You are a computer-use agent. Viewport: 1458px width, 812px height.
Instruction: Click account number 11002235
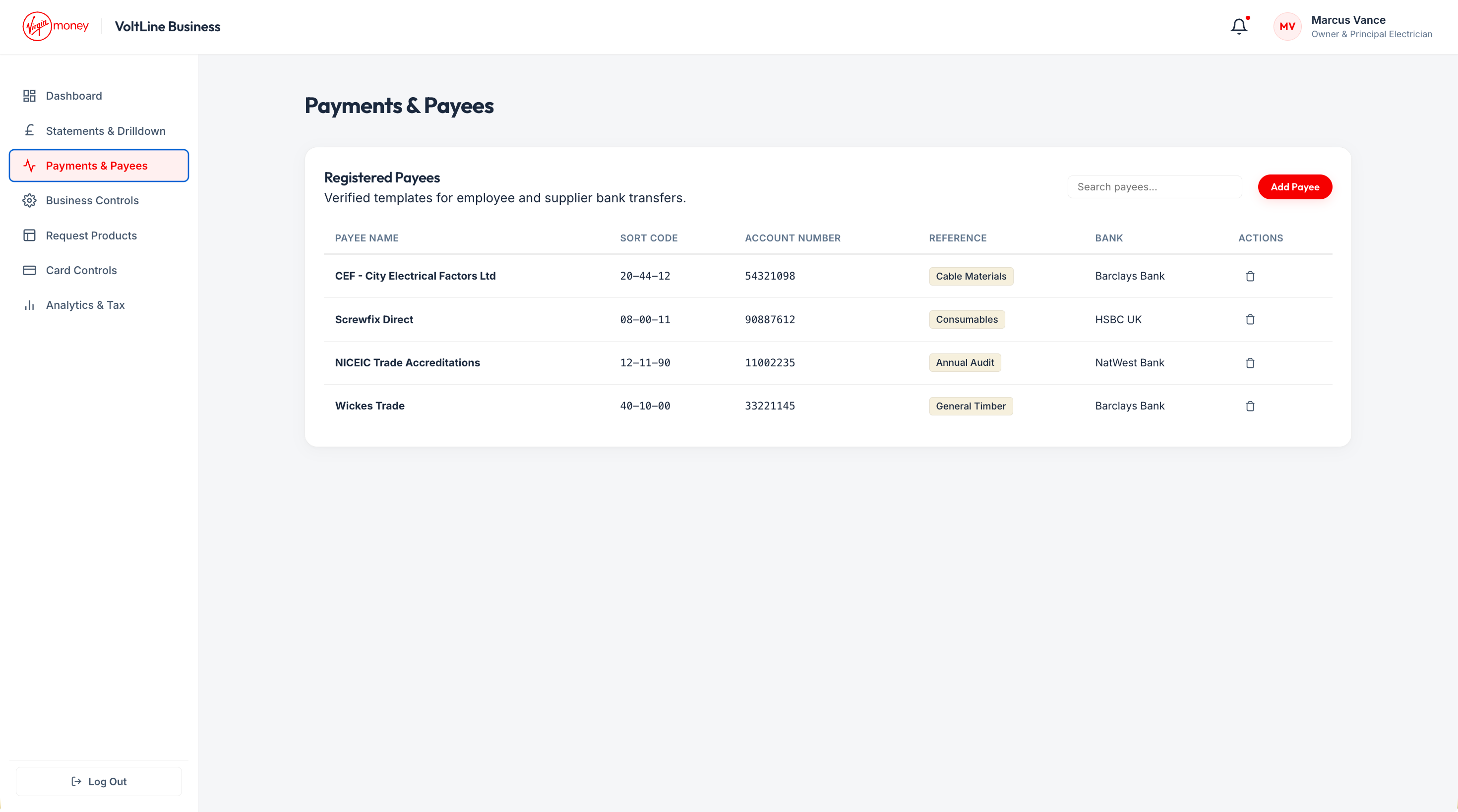pos(770,363)
